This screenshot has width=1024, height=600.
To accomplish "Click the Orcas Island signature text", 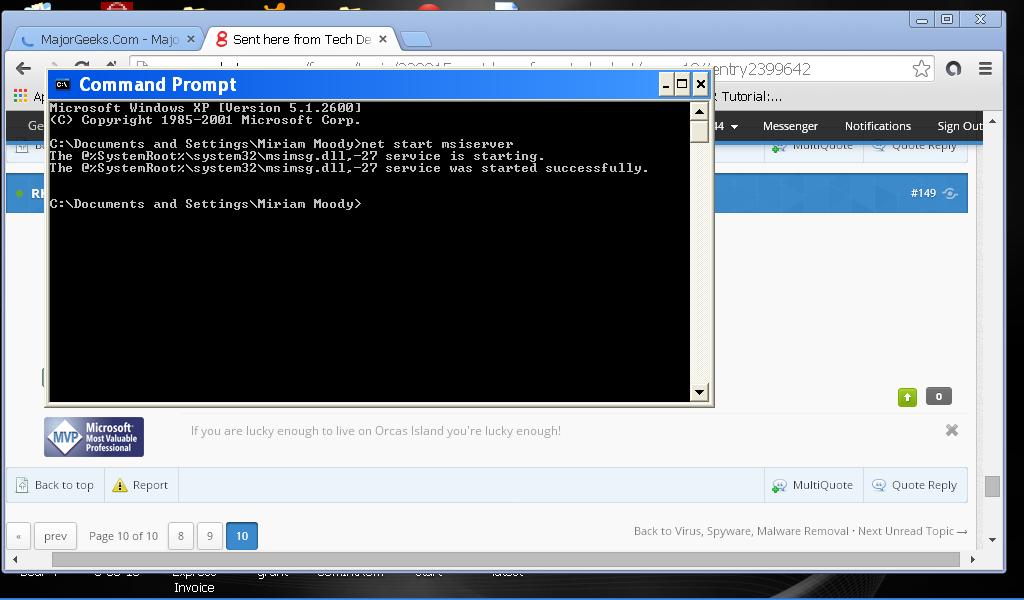I will (376, 431).
